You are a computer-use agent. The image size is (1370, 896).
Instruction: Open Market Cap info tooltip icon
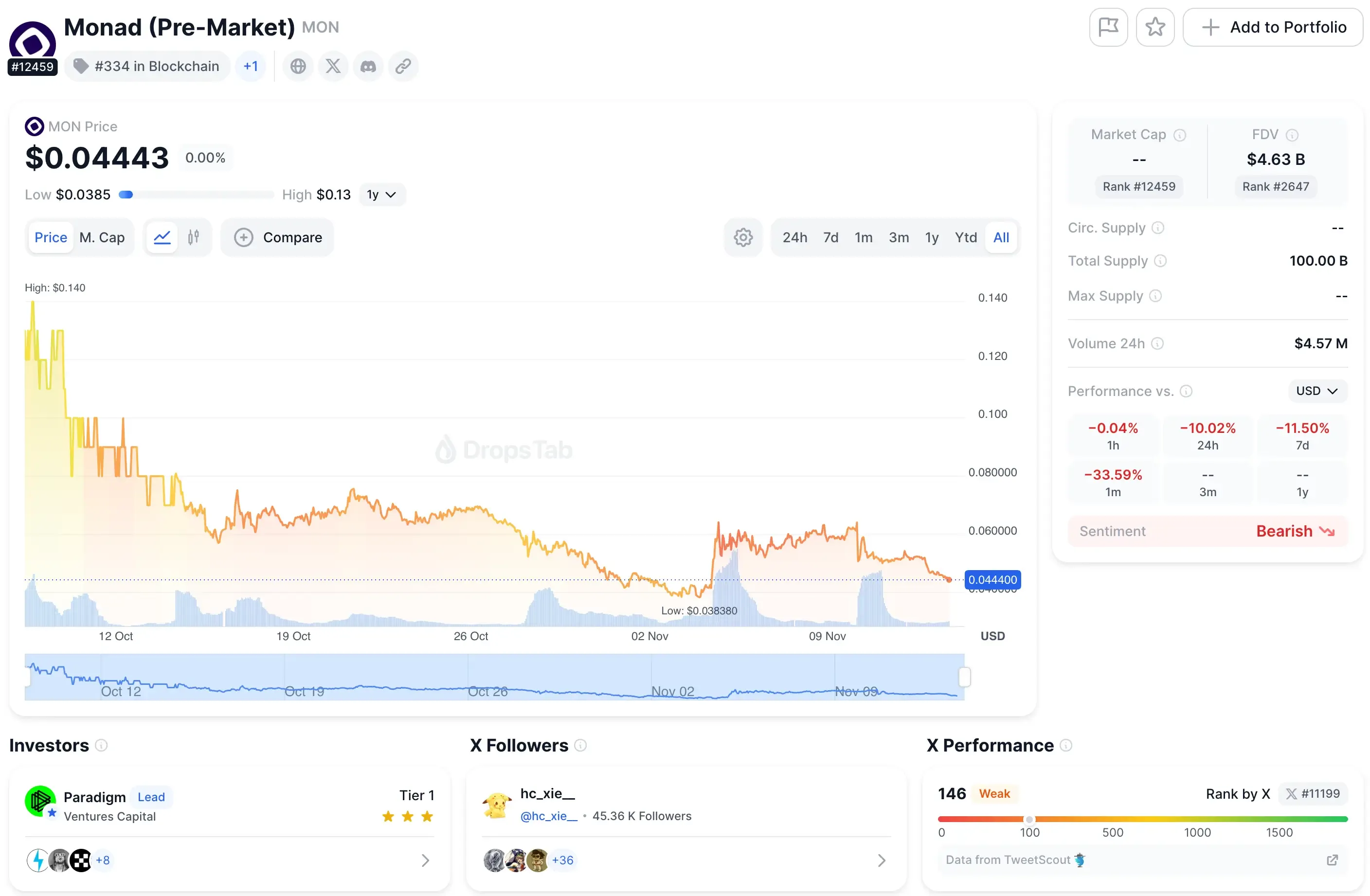point(1181,135)
